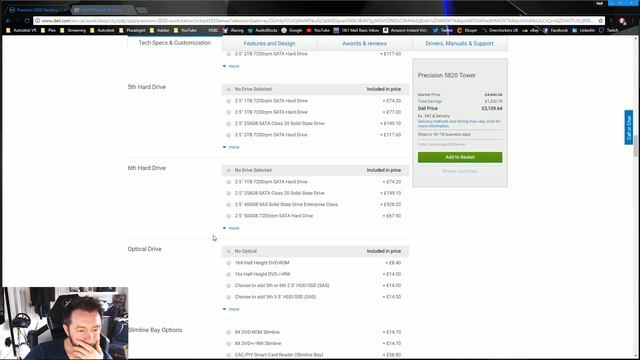Select CAC/PIV Smart Card Reader Slimline Bay option
This screenshot has height=360, width=640.
point(229,355)
